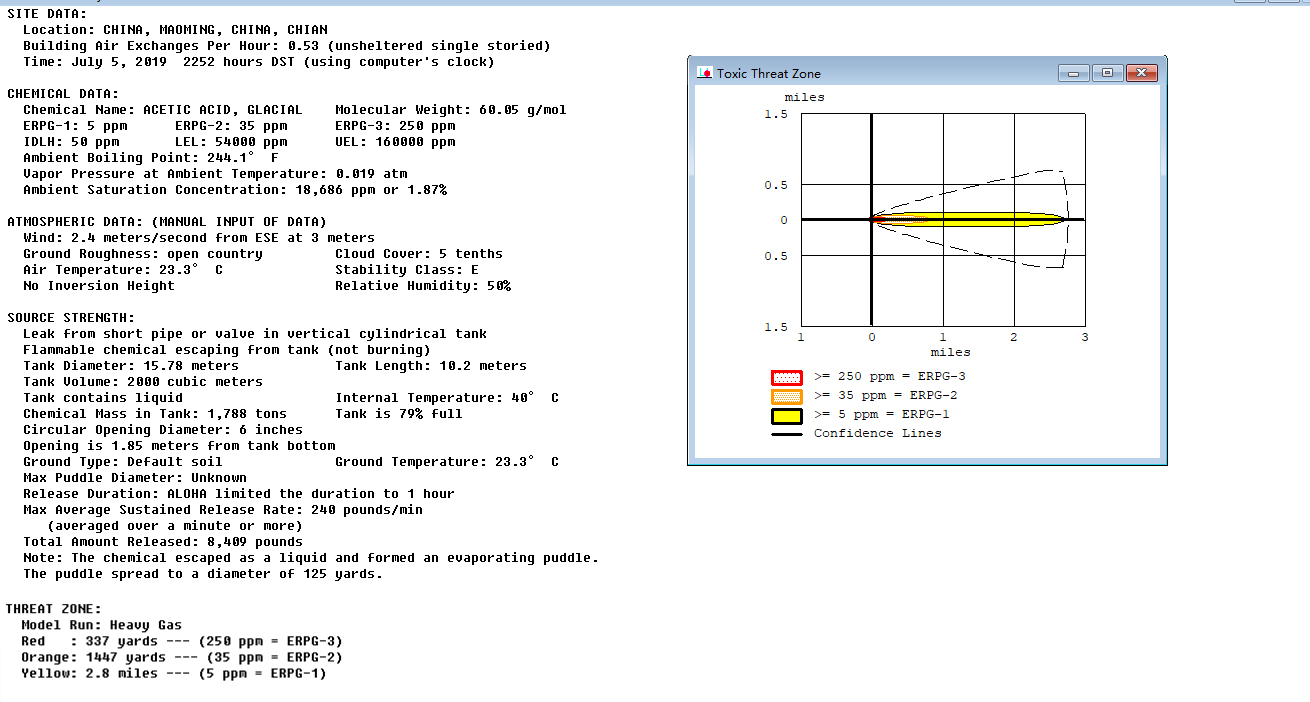Click 'Vapor Pressure at Ambient Temperature' line

(215, 174)
